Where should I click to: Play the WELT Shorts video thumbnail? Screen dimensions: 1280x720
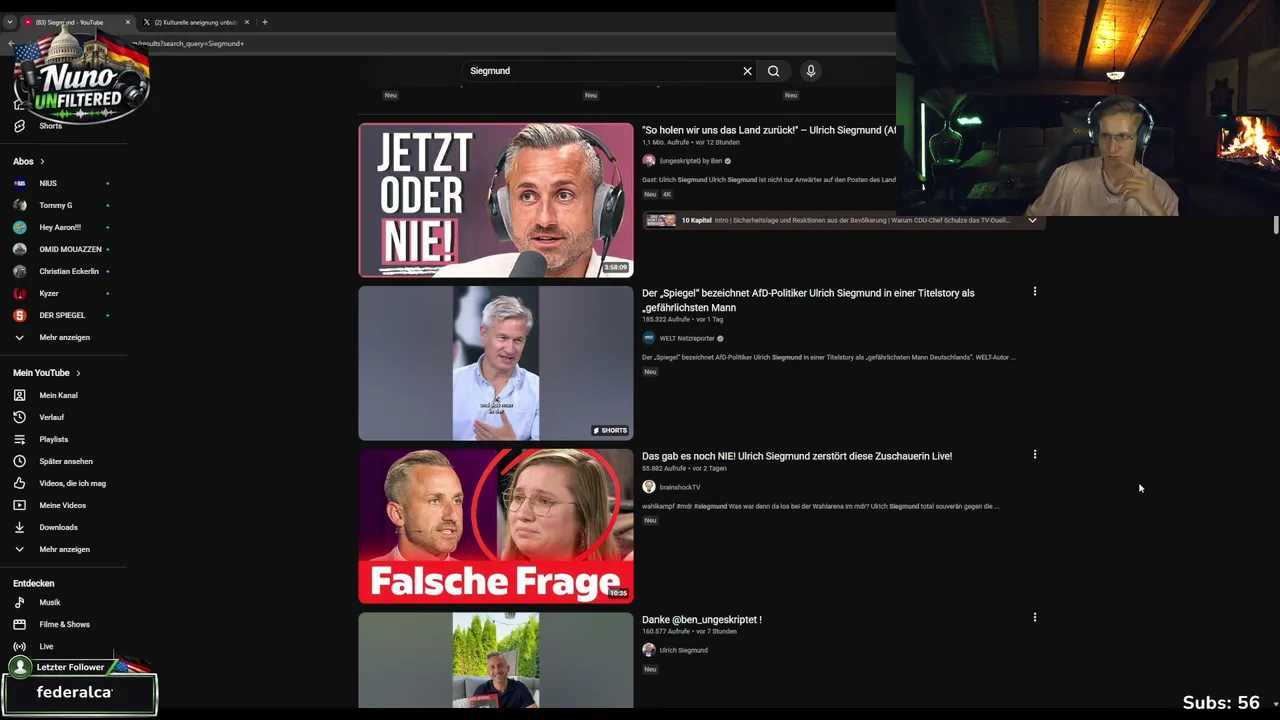496,363
